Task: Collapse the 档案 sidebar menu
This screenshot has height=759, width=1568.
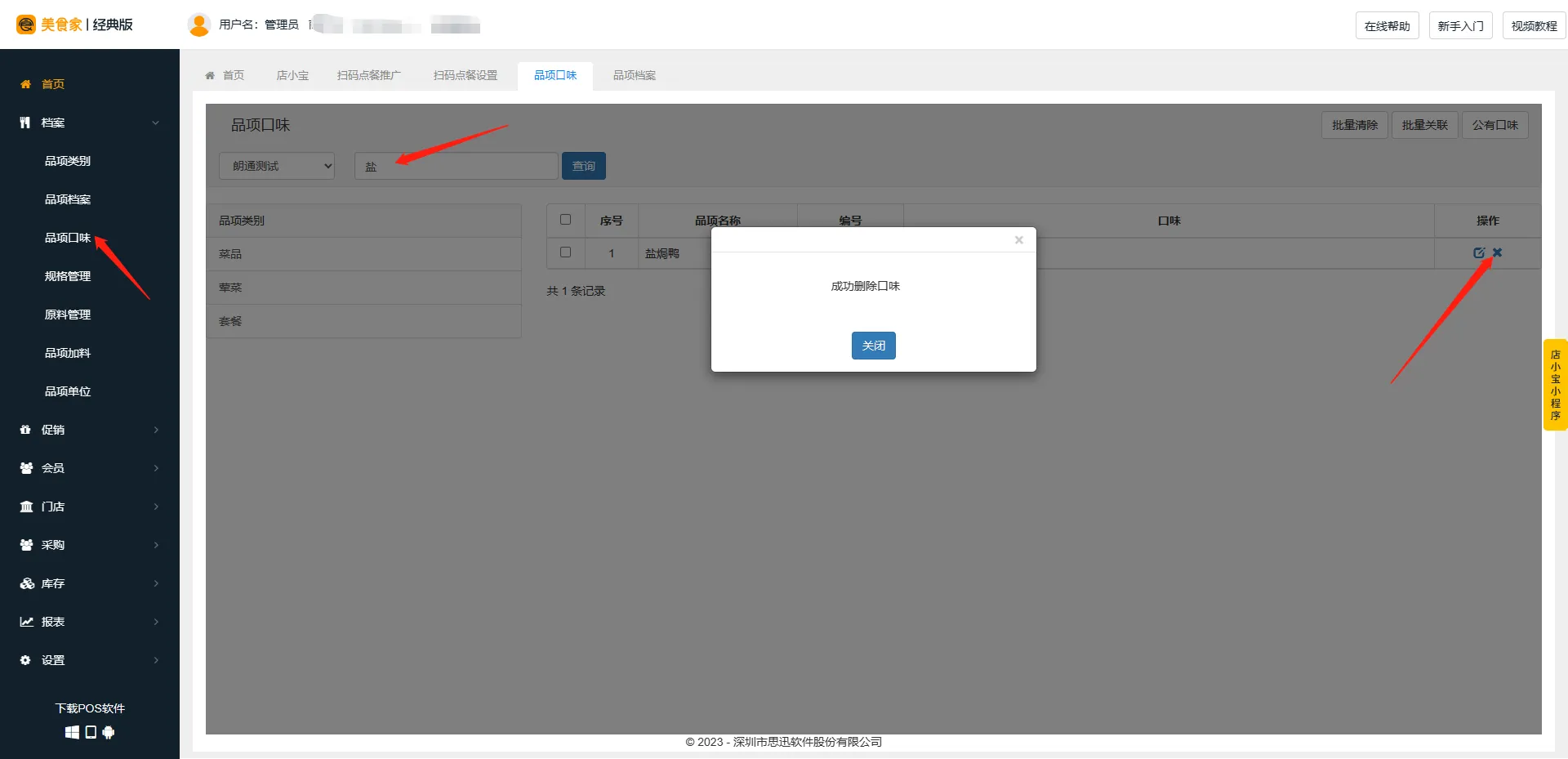Action: 88,123
